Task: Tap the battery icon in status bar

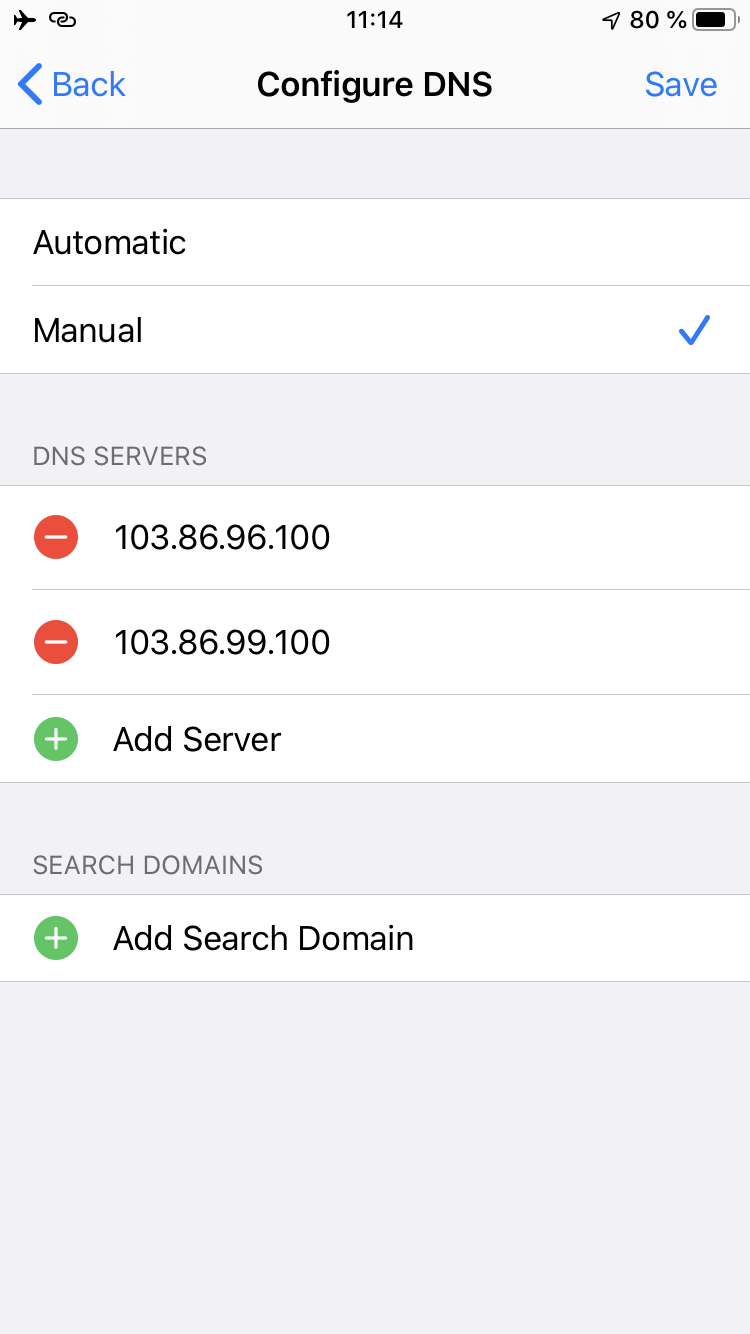Action: tap(714, 20)
